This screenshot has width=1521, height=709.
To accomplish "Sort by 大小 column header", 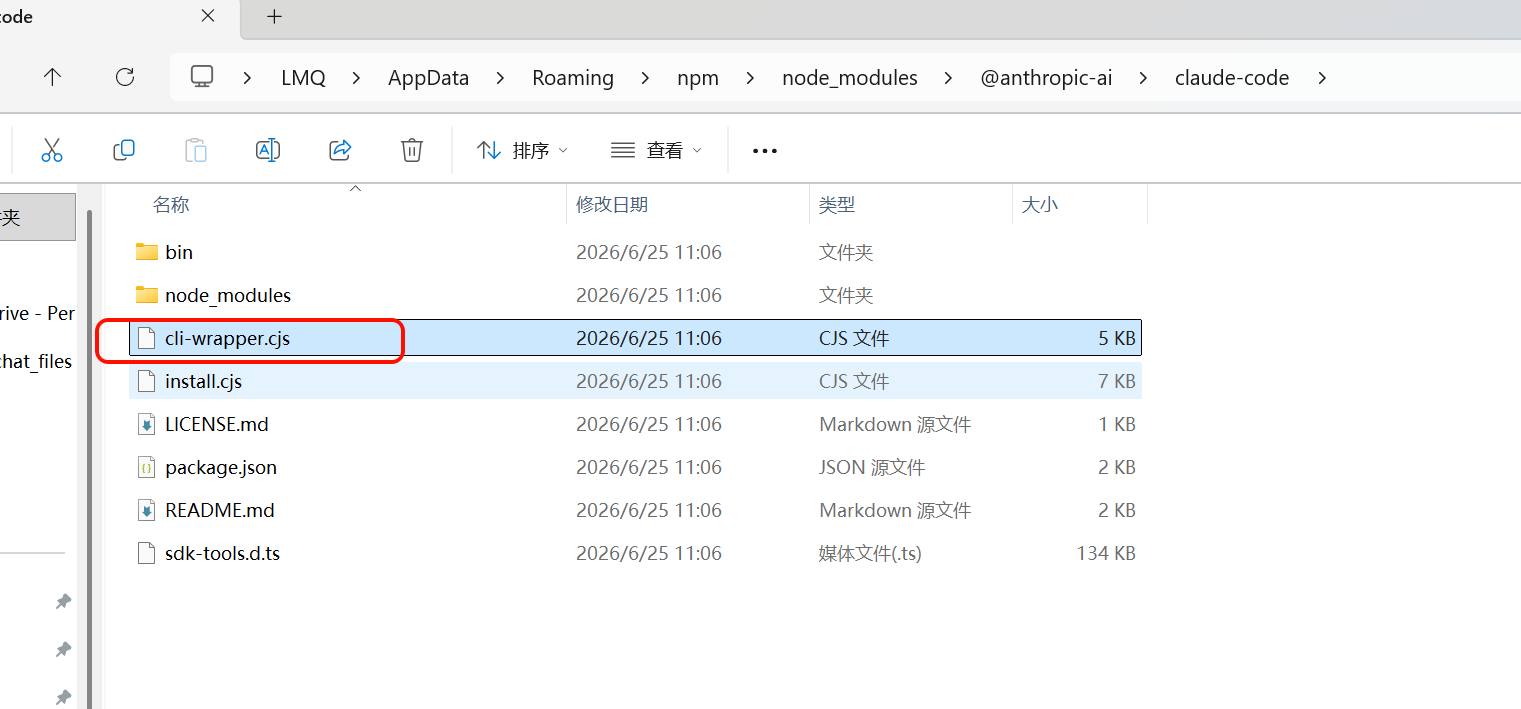I will tap(1040, 204).
